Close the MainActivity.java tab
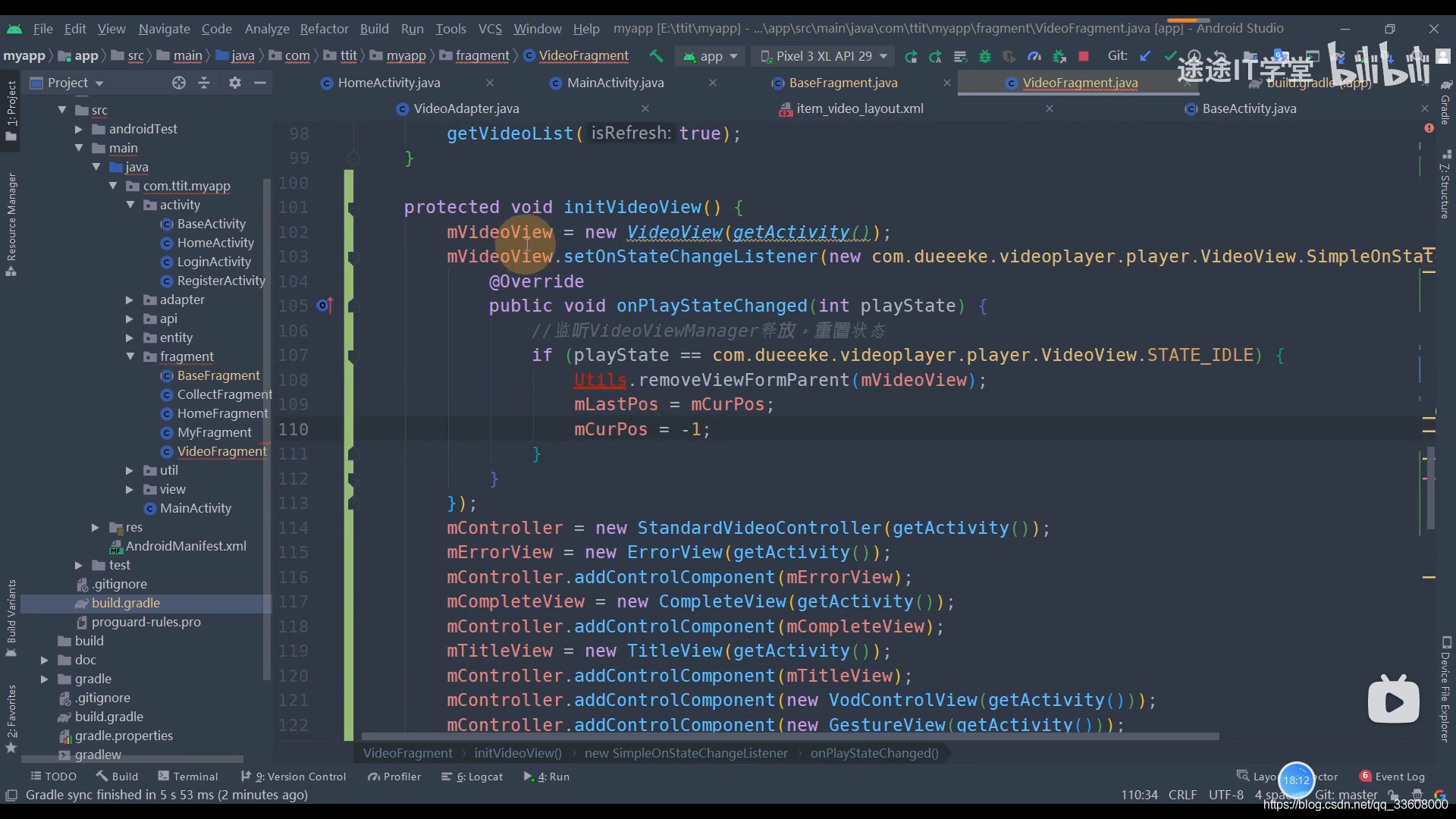This screenshot has height=819, width=1456. click(x=713, y=83)
